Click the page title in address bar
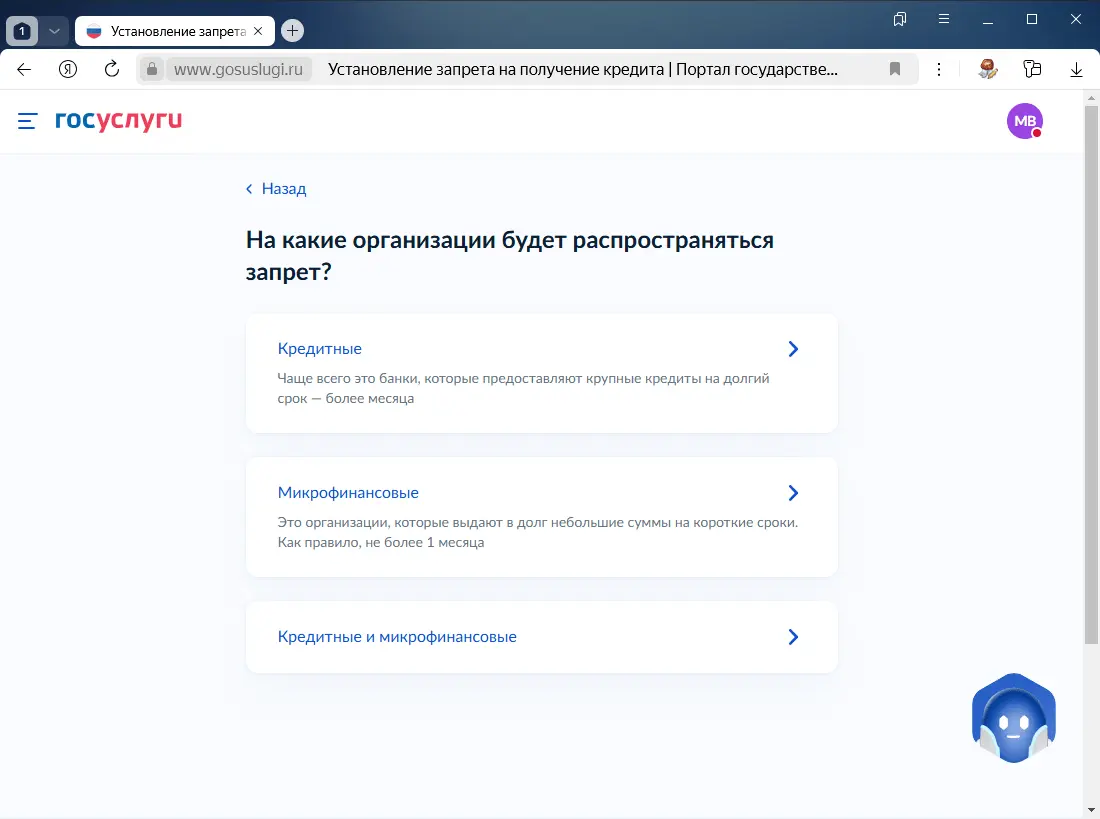Viewport: 1100px width, 819px height. click(582, 69)
